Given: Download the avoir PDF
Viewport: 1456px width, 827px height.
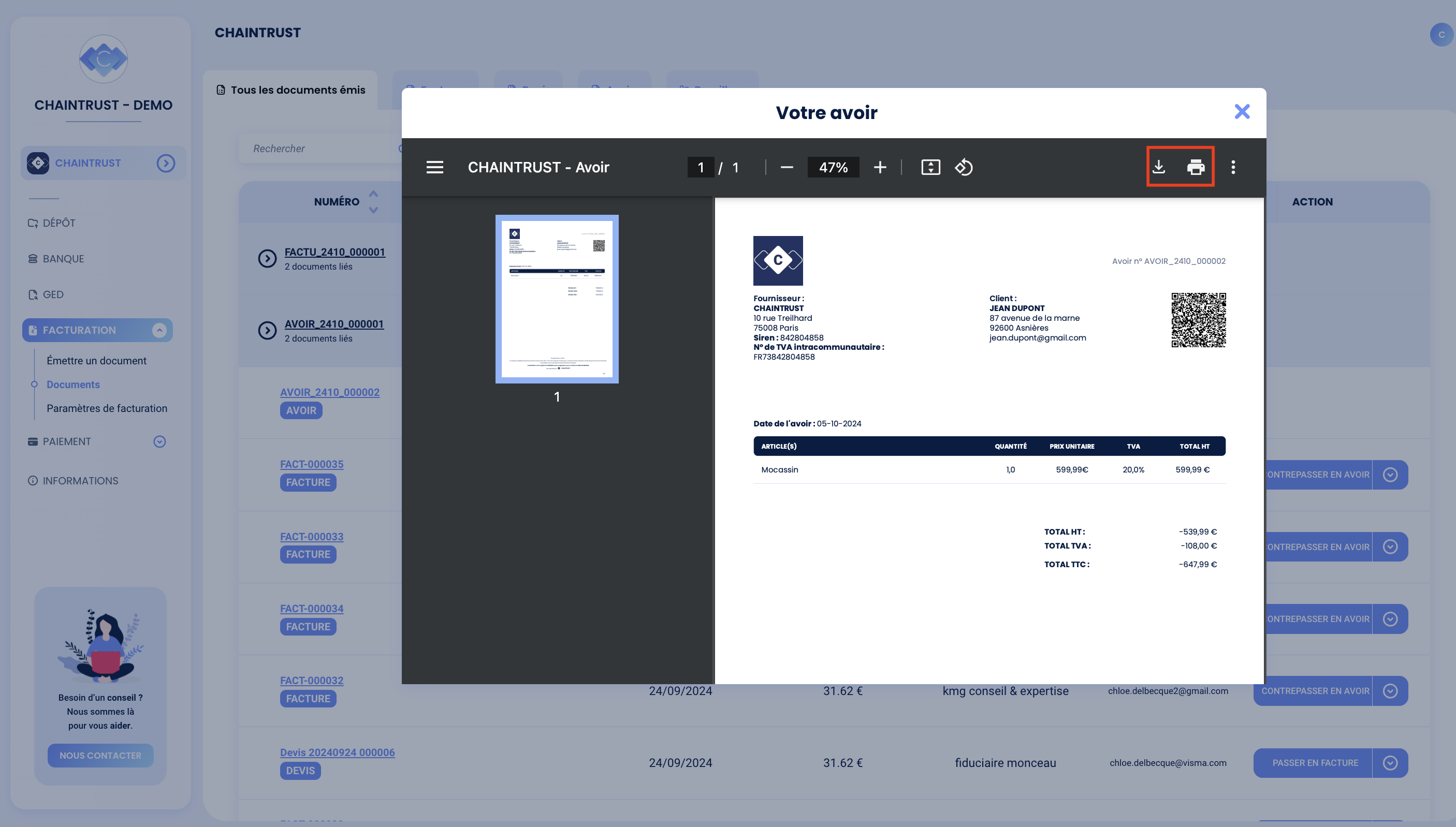Looking at the screenshot, I should click(x=1159, y=167).
